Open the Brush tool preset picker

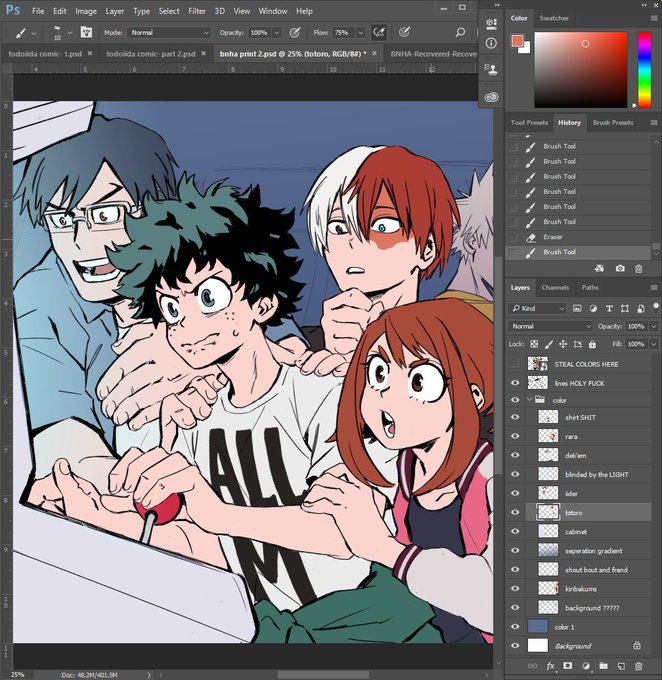pos(57,33)
